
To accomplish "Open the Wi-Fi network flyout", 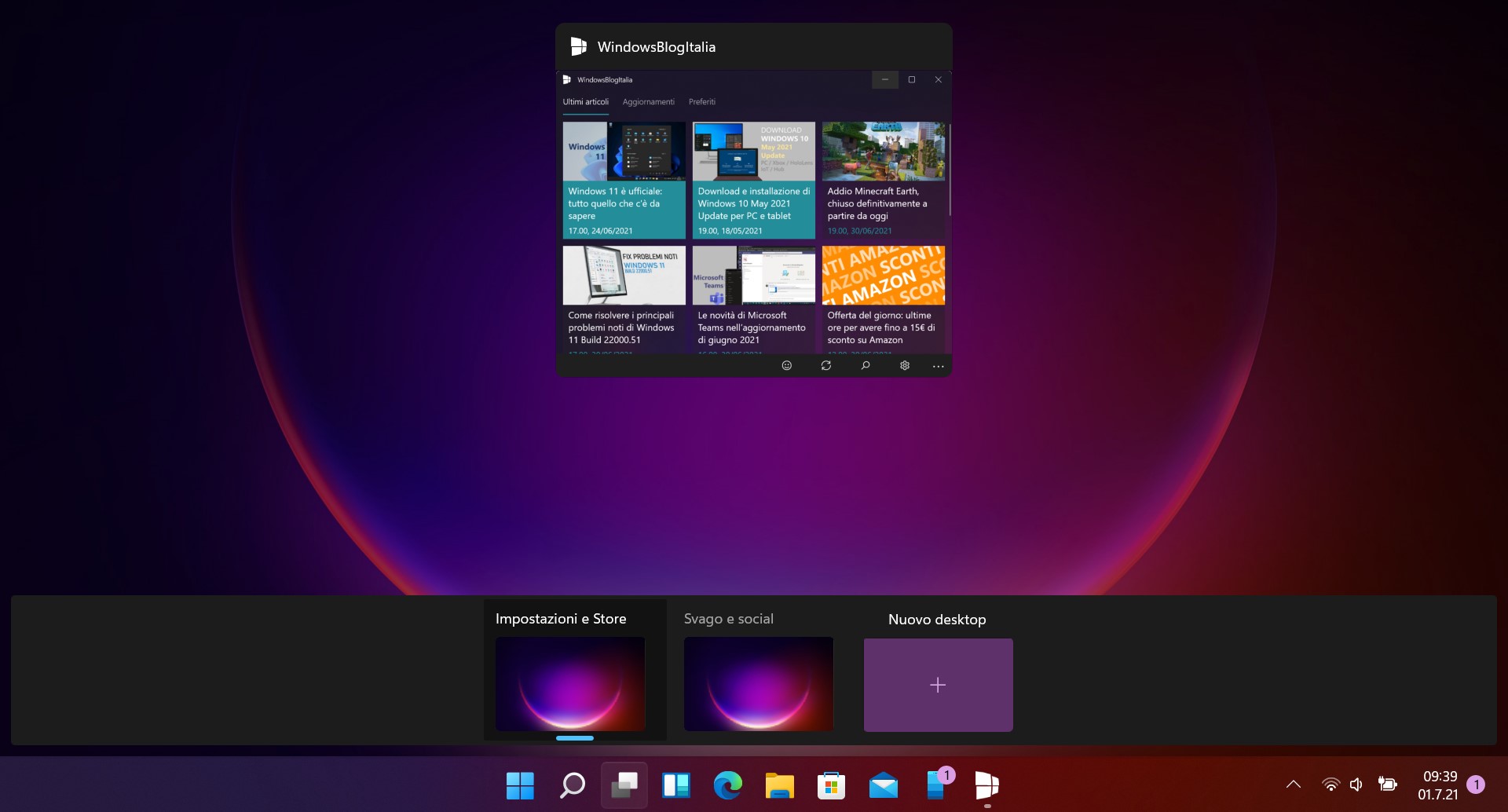I will coord(1330,785).
